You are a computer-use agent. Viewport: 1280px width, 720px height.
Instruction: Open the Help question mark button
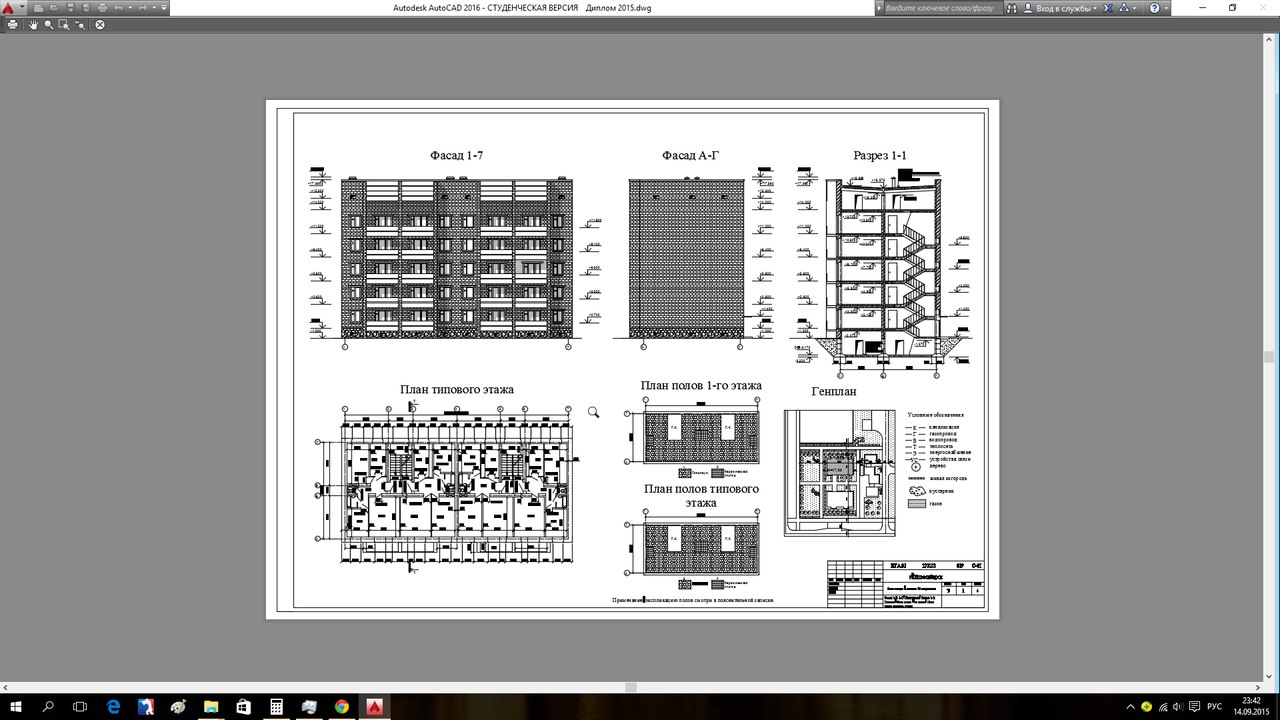pos(1154,8)
